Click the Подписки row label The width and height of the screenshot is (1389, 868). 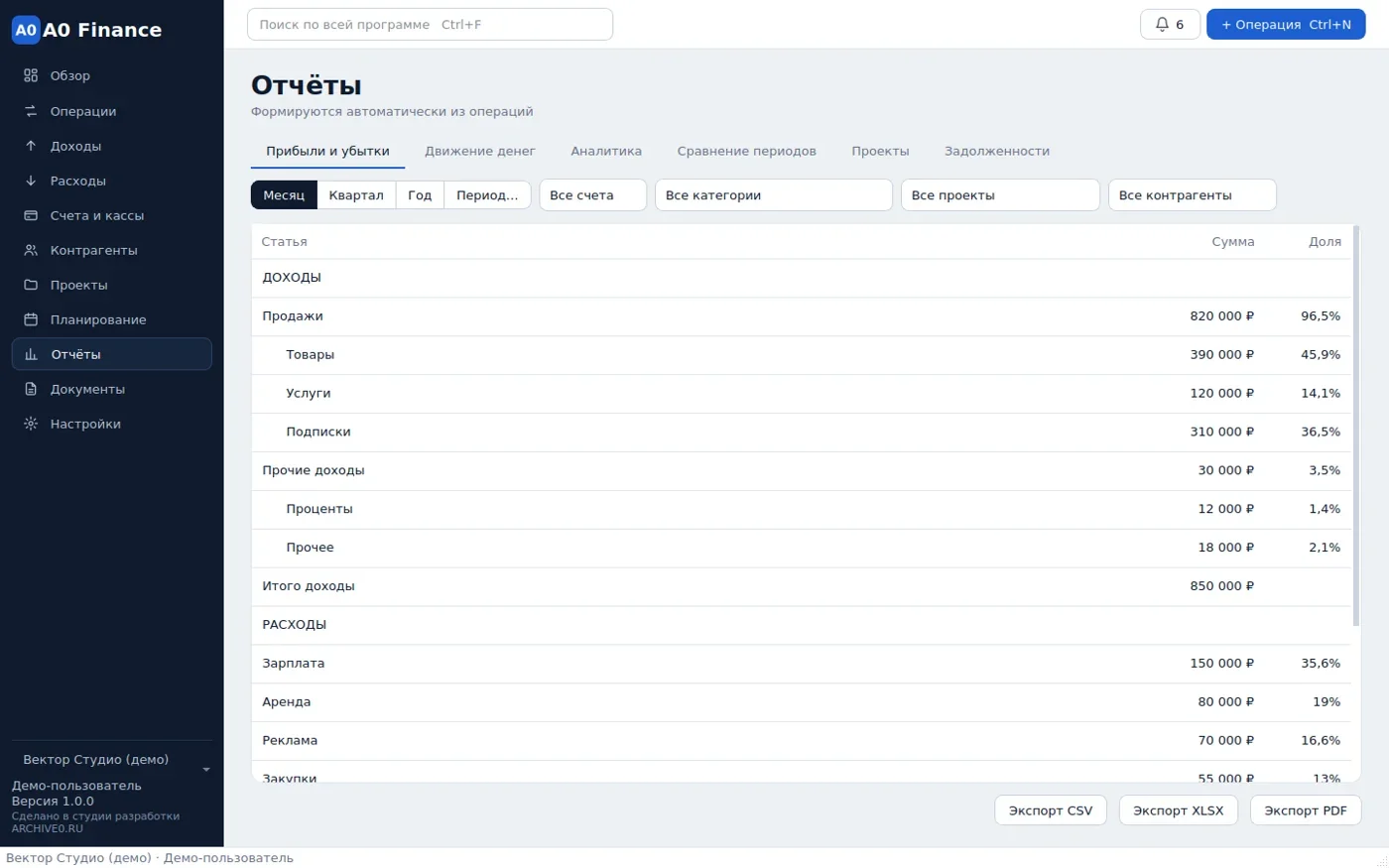pos(318,432)
